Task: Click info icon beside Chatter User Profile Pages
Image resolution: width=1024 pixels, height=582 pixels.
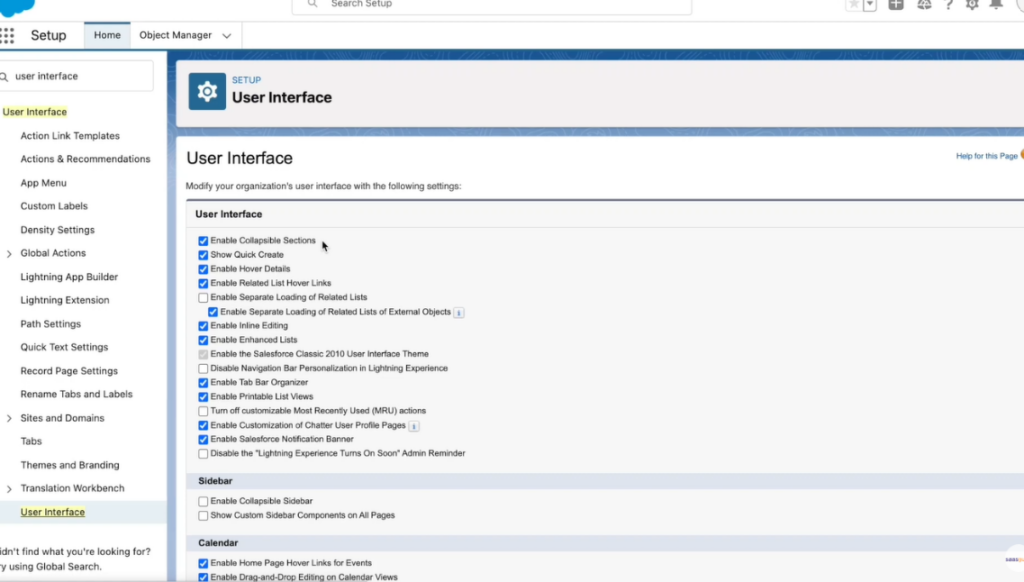Action: tap(414, 426)
